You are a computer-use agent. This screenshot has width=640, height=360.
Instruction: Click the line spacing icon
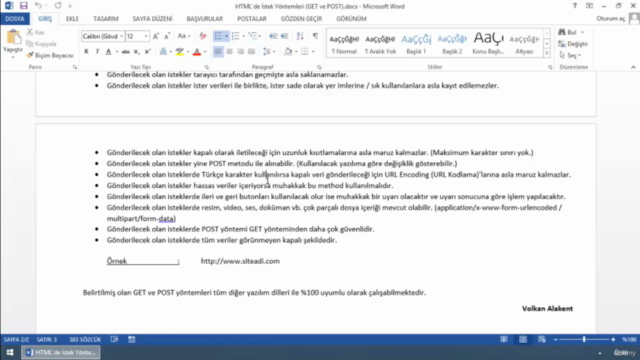pyautogui.click(x=267, y=52)
